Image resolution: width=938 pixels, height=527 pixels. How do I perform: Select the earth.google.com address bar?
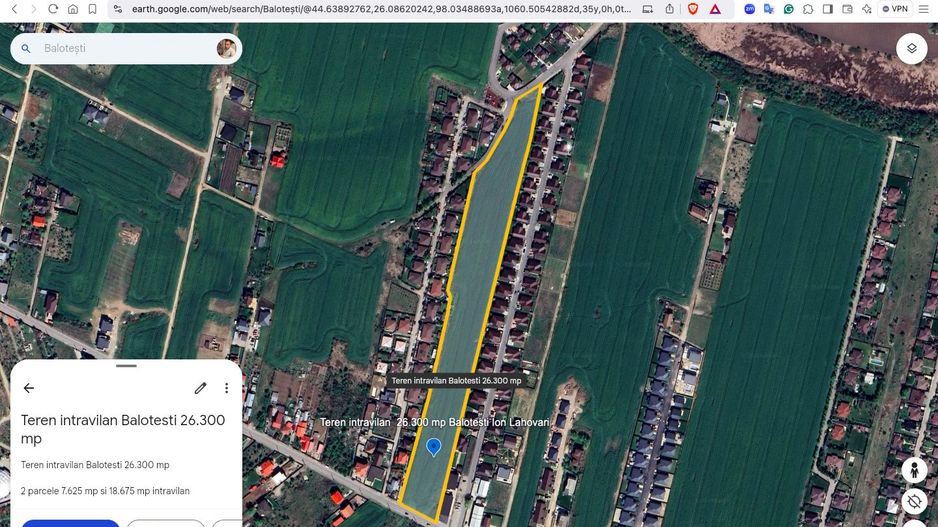coord(381,9)
